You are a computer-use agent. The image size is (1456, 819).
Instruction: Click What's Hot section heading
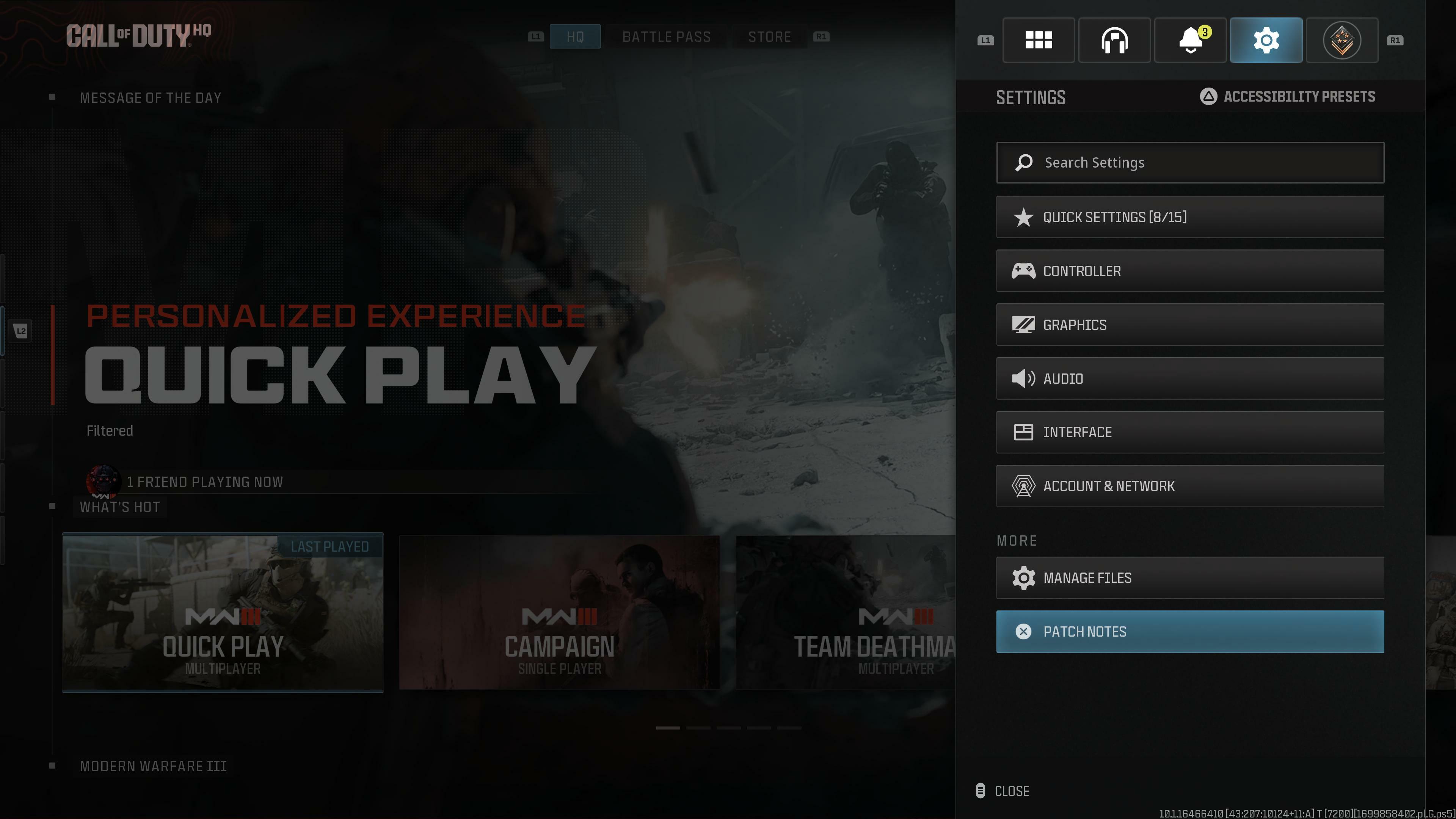[x=120, y=507]
